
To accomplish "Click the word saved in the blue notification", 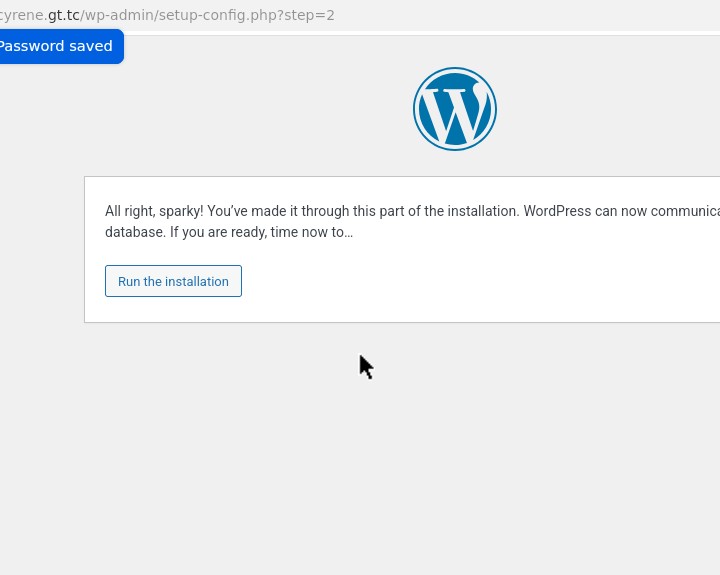I will (91, 46).
